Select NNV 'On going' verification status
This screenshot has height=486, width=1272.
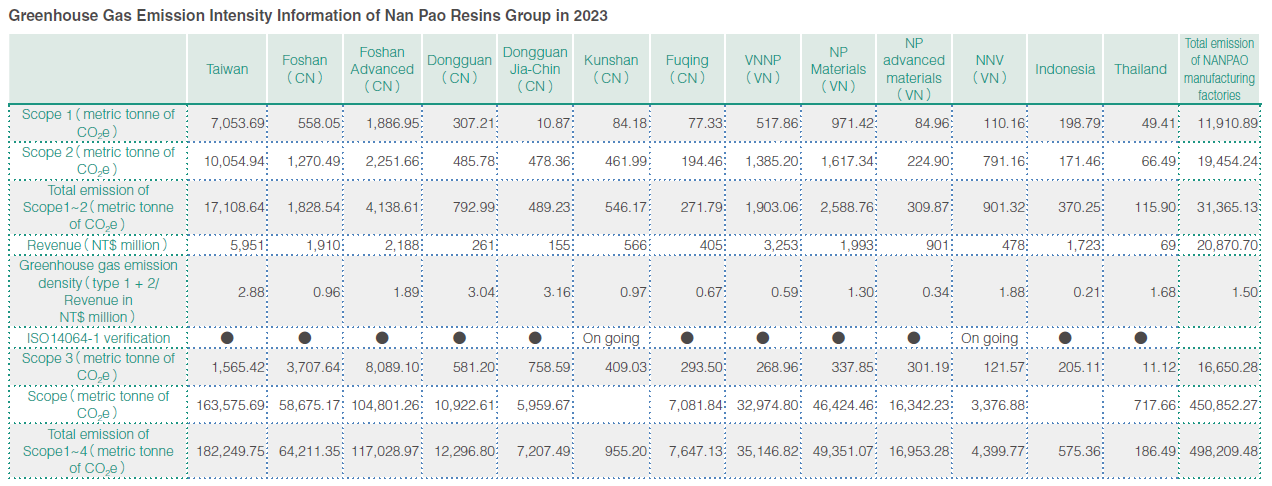[x=990, y=338]
